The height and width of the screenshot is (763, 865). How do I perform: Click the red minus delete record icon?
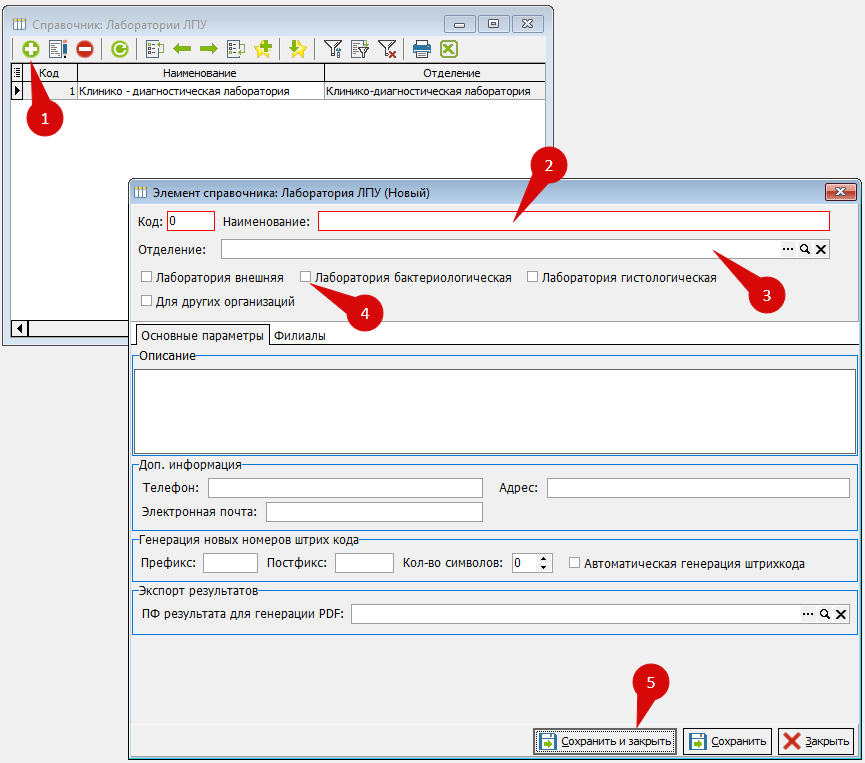[85, 48]
